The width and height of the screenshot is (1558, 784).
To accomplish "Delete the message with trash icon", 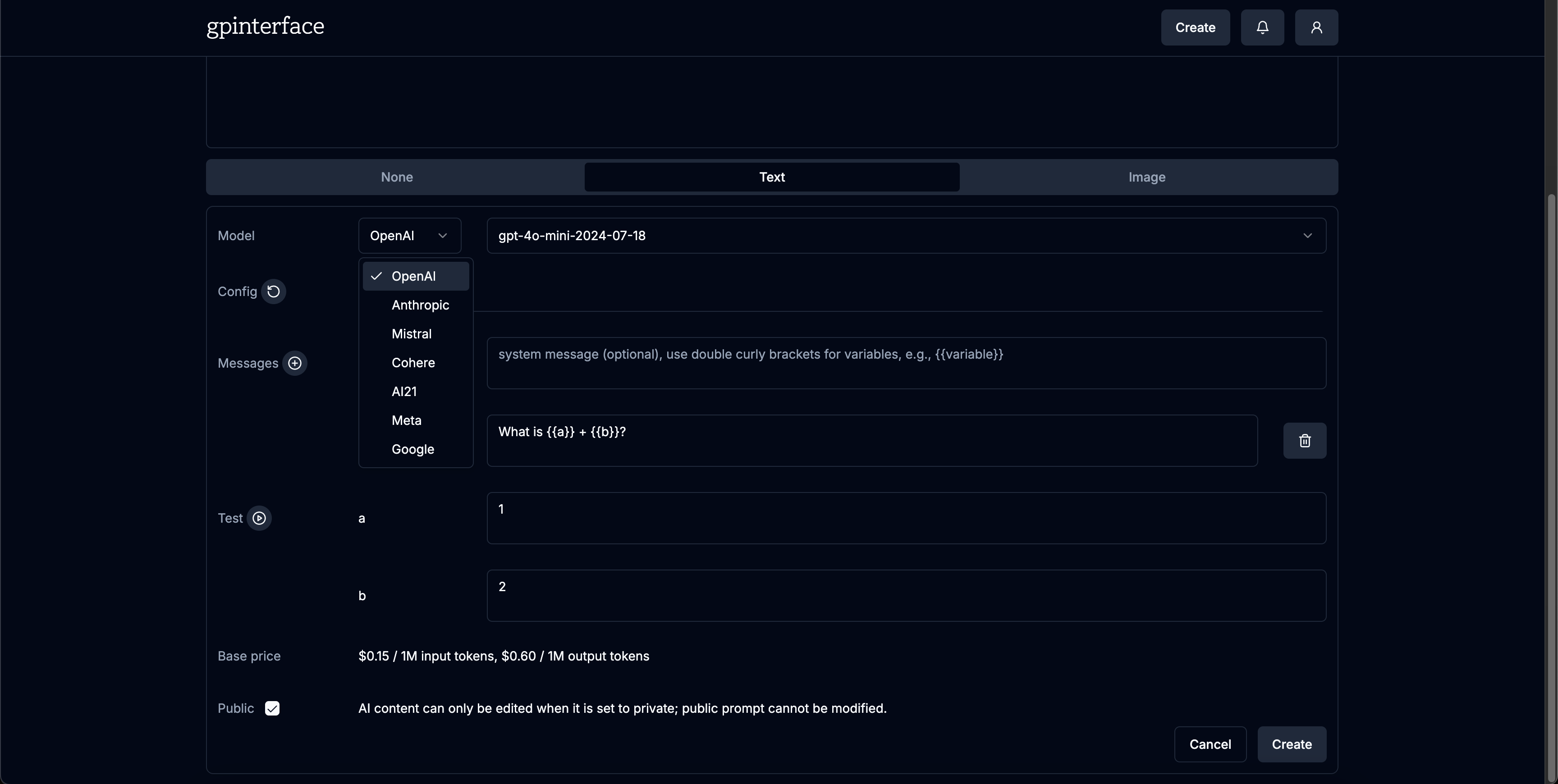I will tap(1305, 441).
